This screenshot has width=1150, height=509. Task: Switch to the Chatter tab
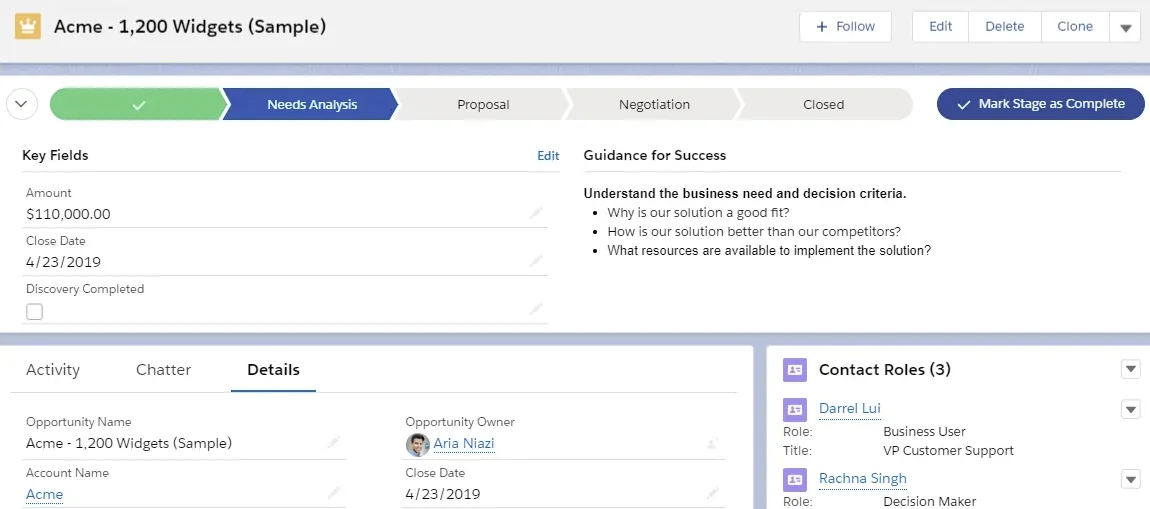(x=164, y=370)
